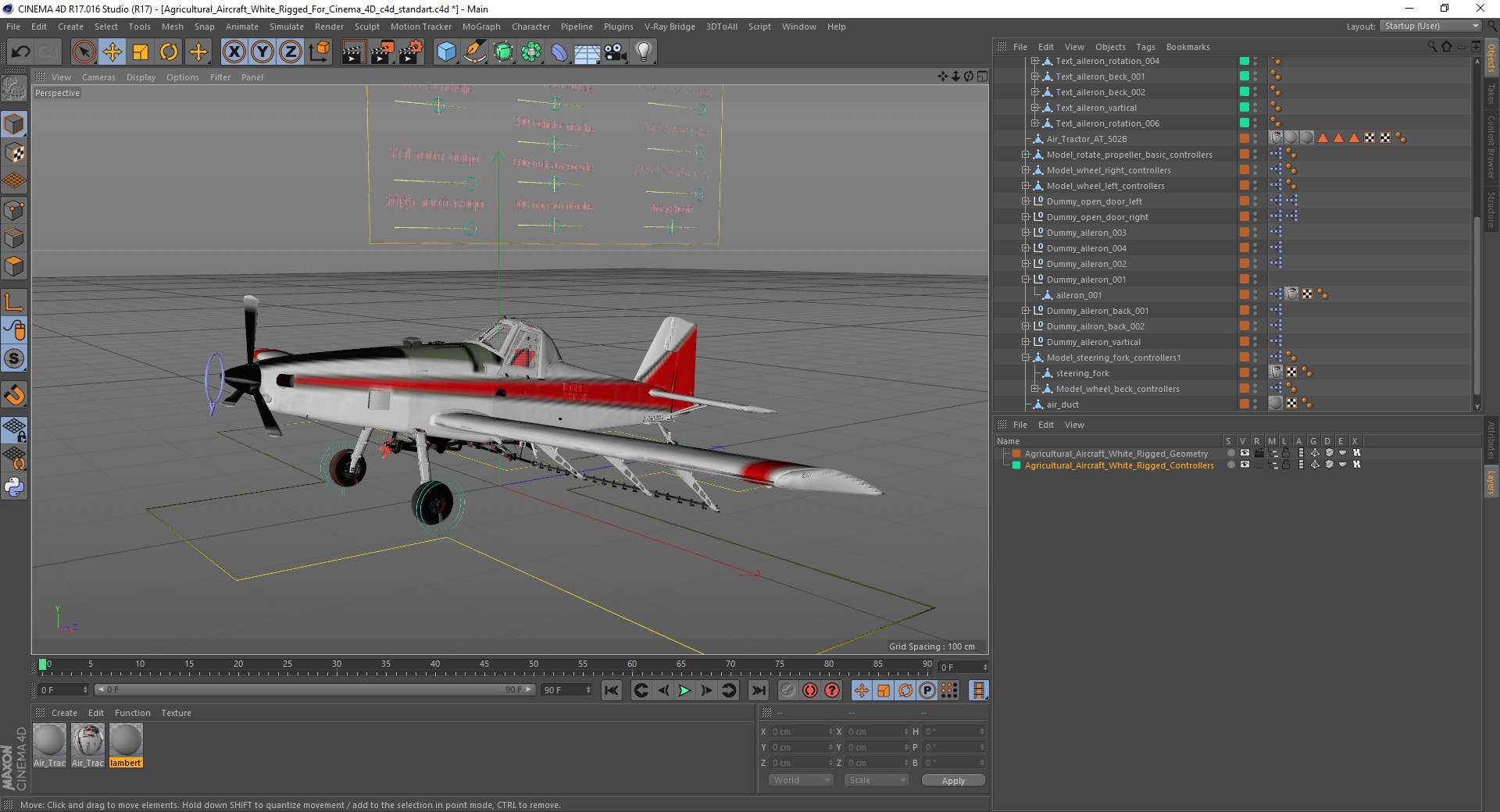The image size is (1500, 812).
Task: Click the Undo arrow icon
Action: click(x=20, y=52)
